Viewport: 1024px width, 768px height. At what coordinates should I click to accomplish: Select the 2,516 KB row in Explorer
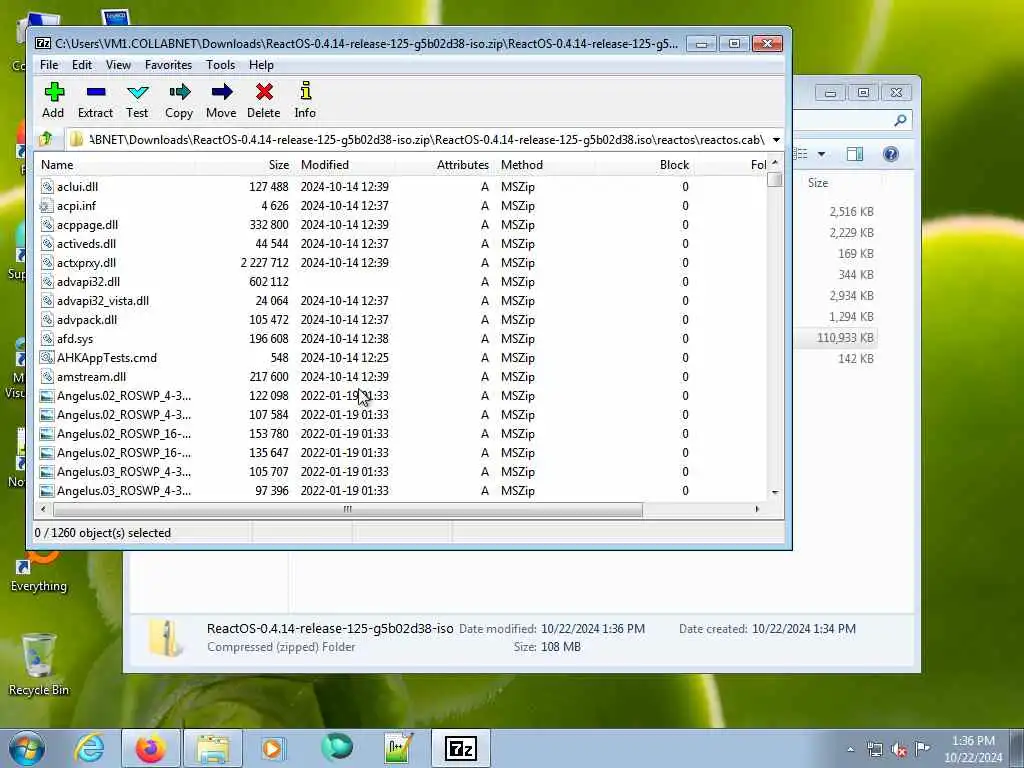pyautogui.click(x=835, y=212)
